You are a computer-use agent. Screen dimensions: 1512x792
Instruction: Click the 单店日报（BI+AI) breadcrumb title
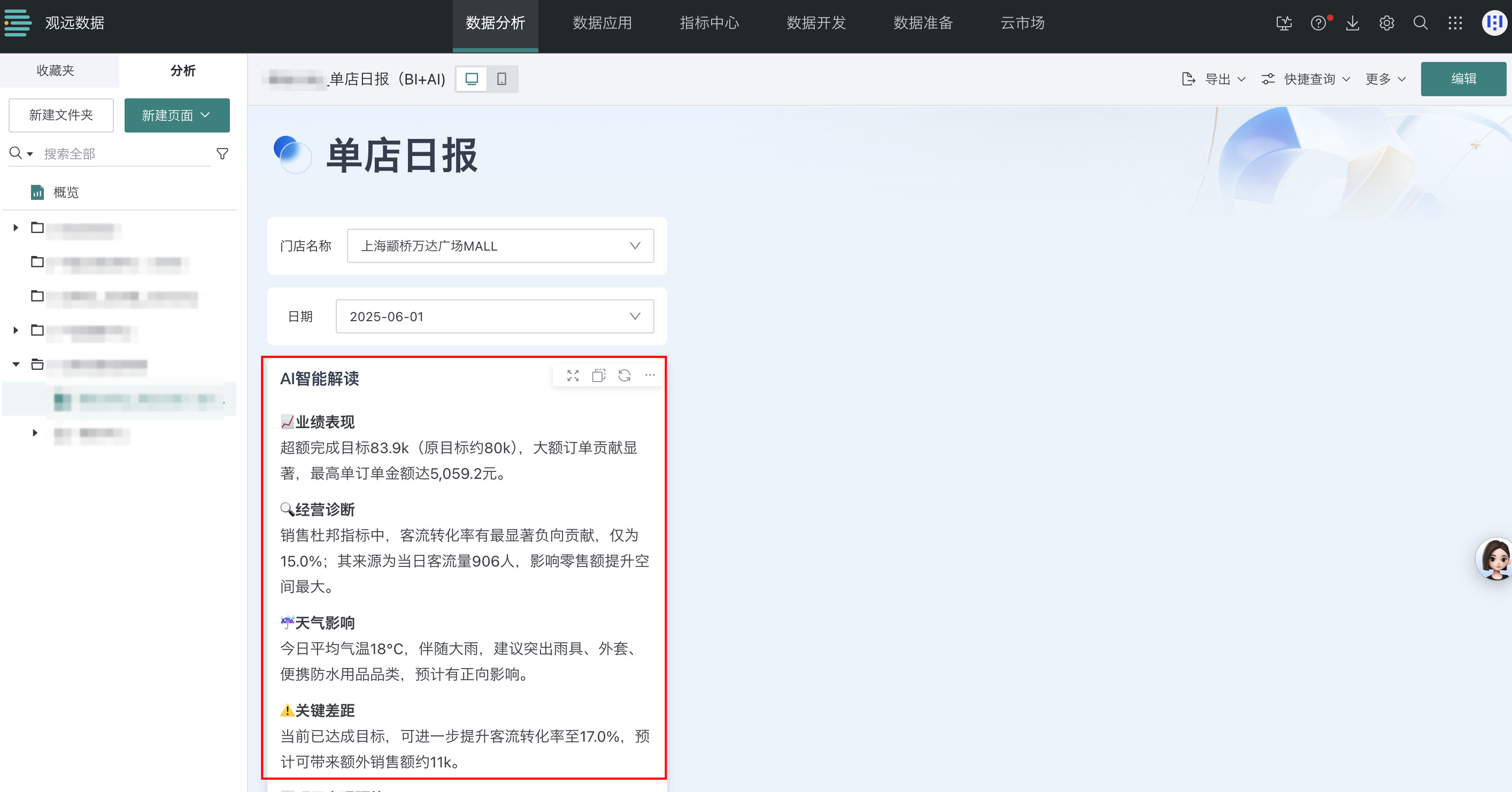[x=388, y=79]
